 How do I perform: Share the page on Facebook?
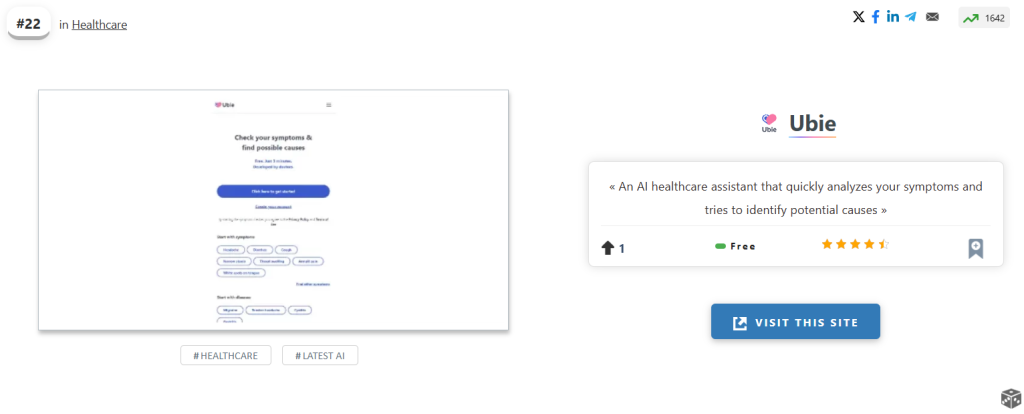tap(876, 17)
